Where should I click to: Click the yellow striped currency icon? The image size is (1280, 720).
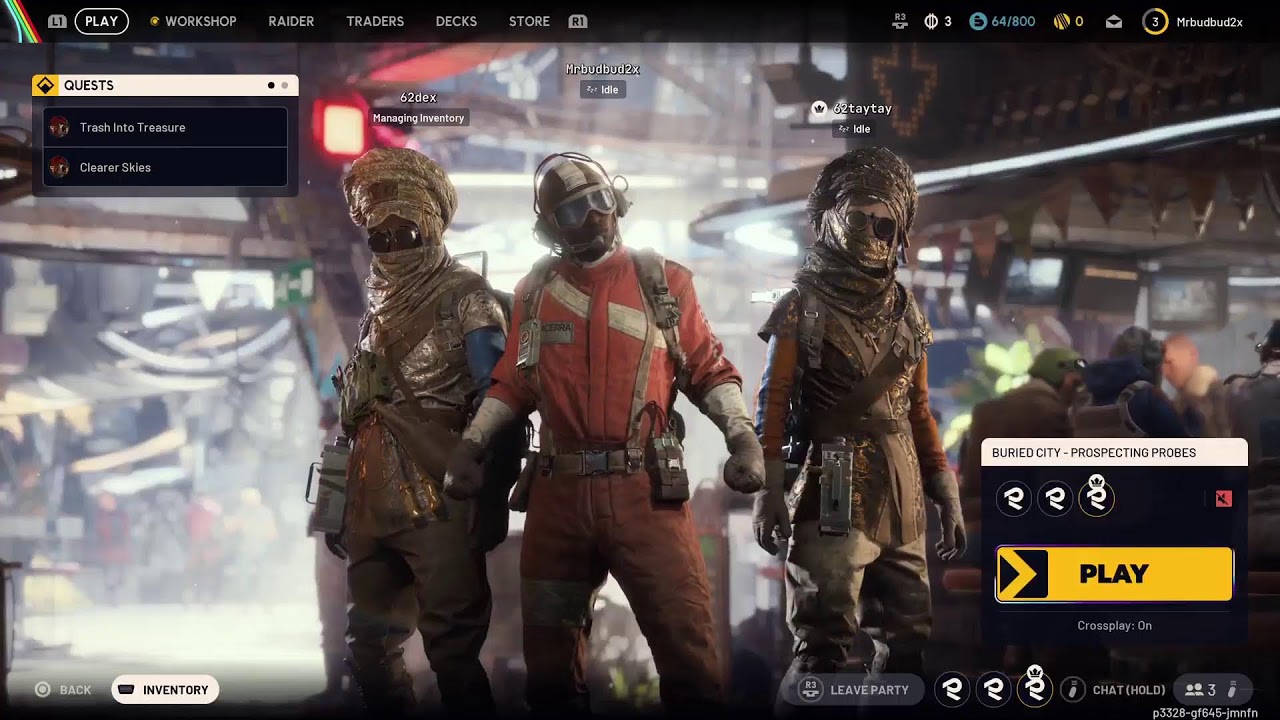point(1061,21)
